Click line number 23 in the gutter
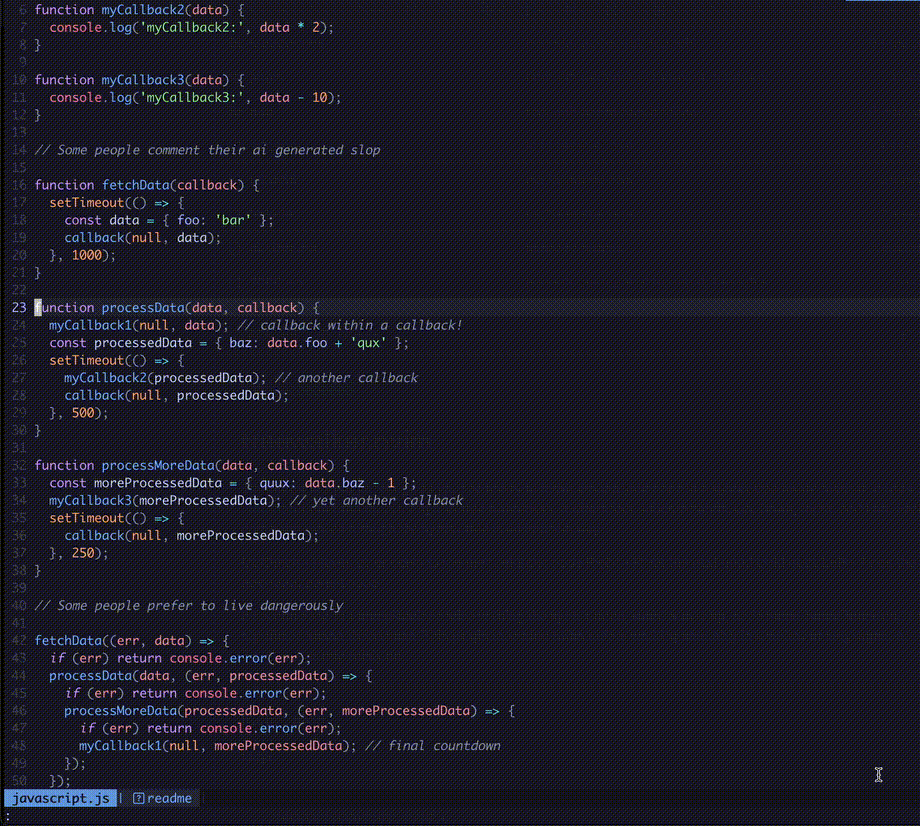 click(x=19, y=307)
